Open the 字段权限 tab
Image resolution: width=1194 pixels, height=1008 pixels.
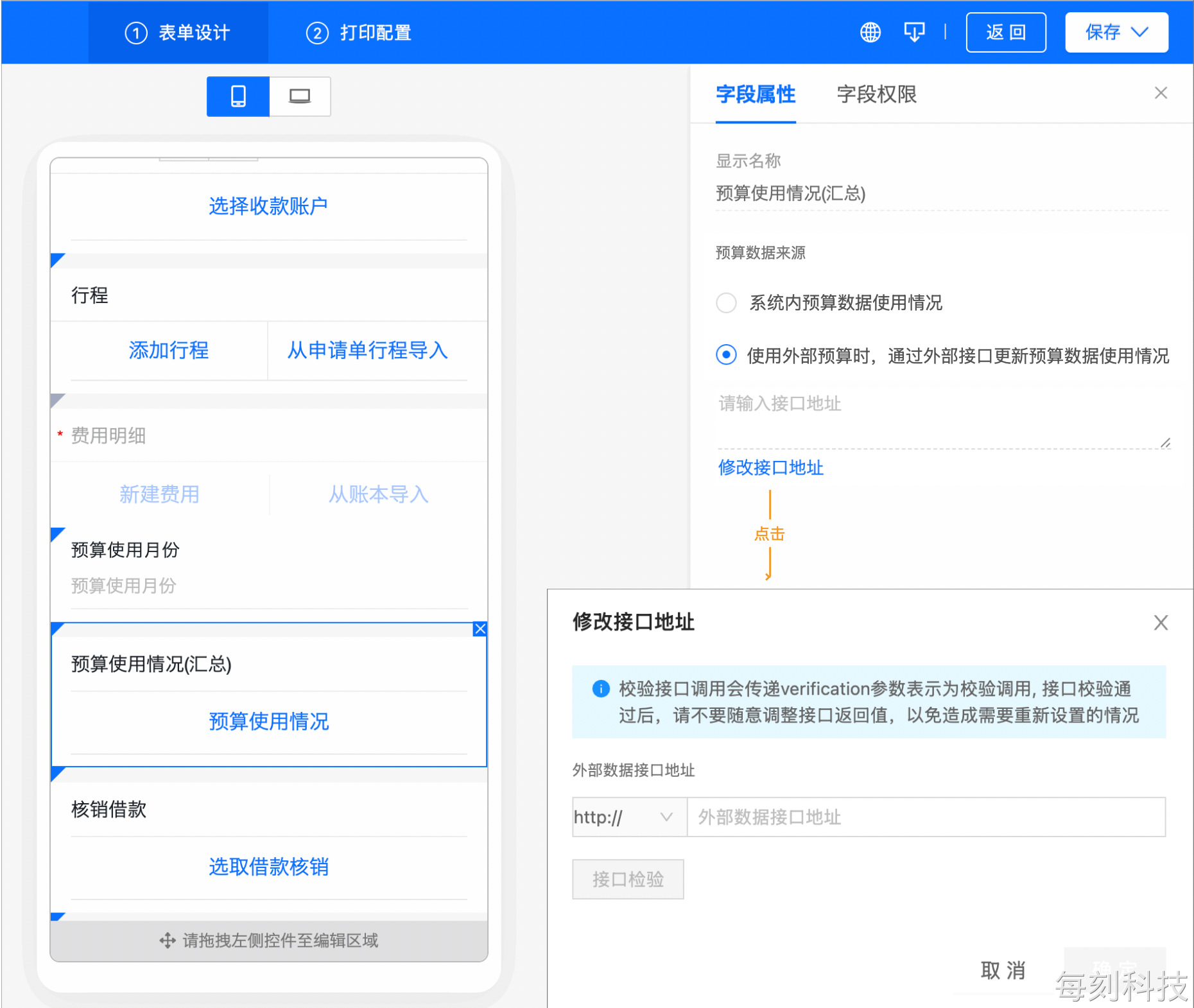(x=877, y=94)
